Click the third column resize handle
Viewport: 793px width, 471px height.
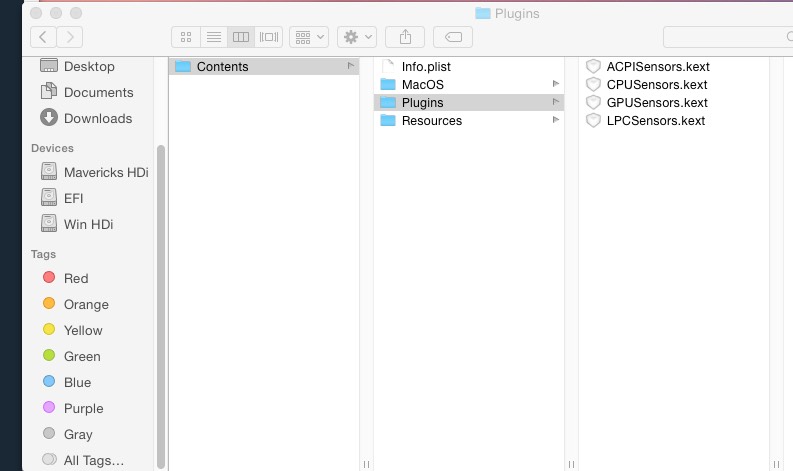pos(776,464)
